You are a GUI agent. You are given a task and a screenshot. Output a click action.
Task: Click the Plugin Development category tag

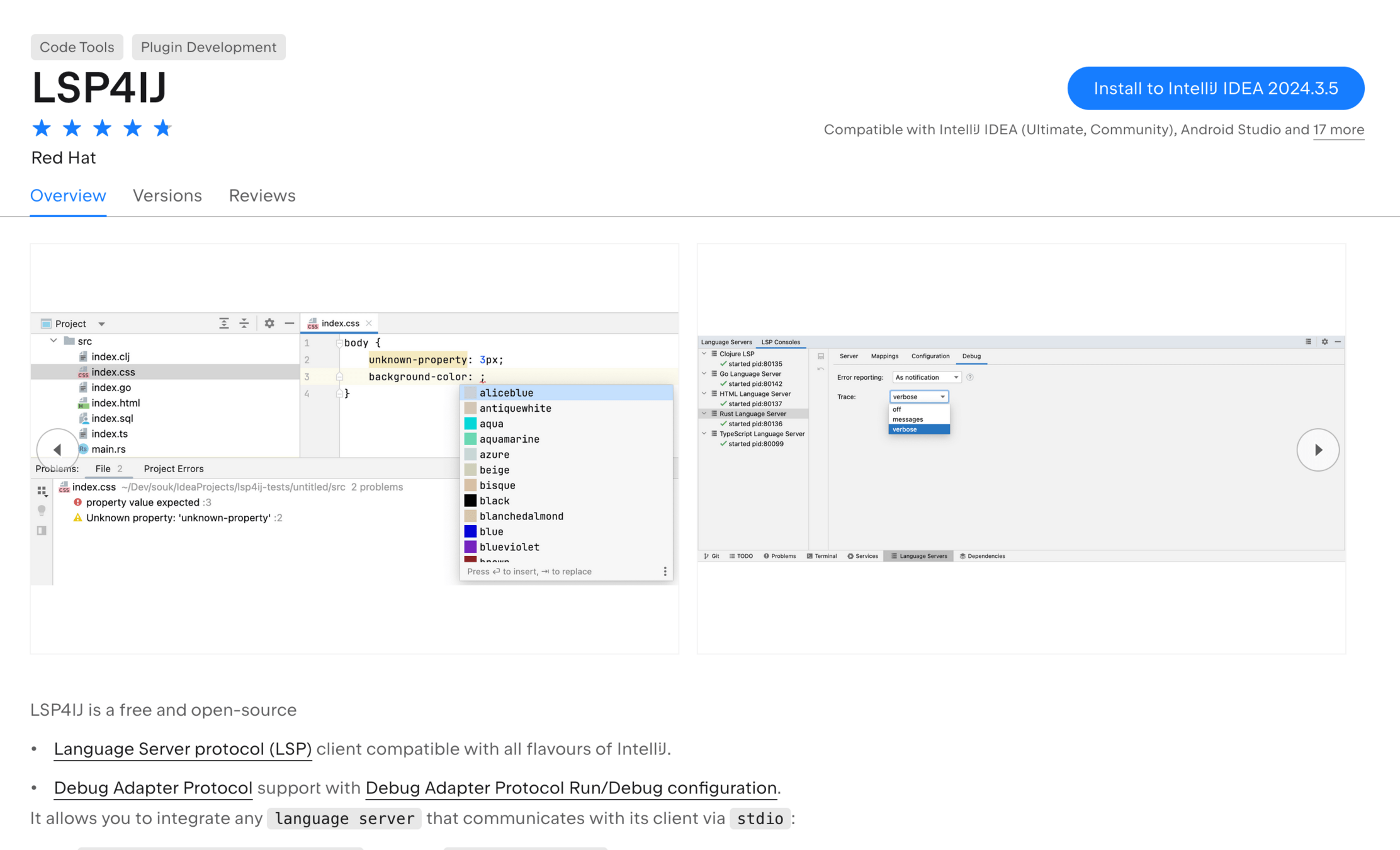coord(208,47)
